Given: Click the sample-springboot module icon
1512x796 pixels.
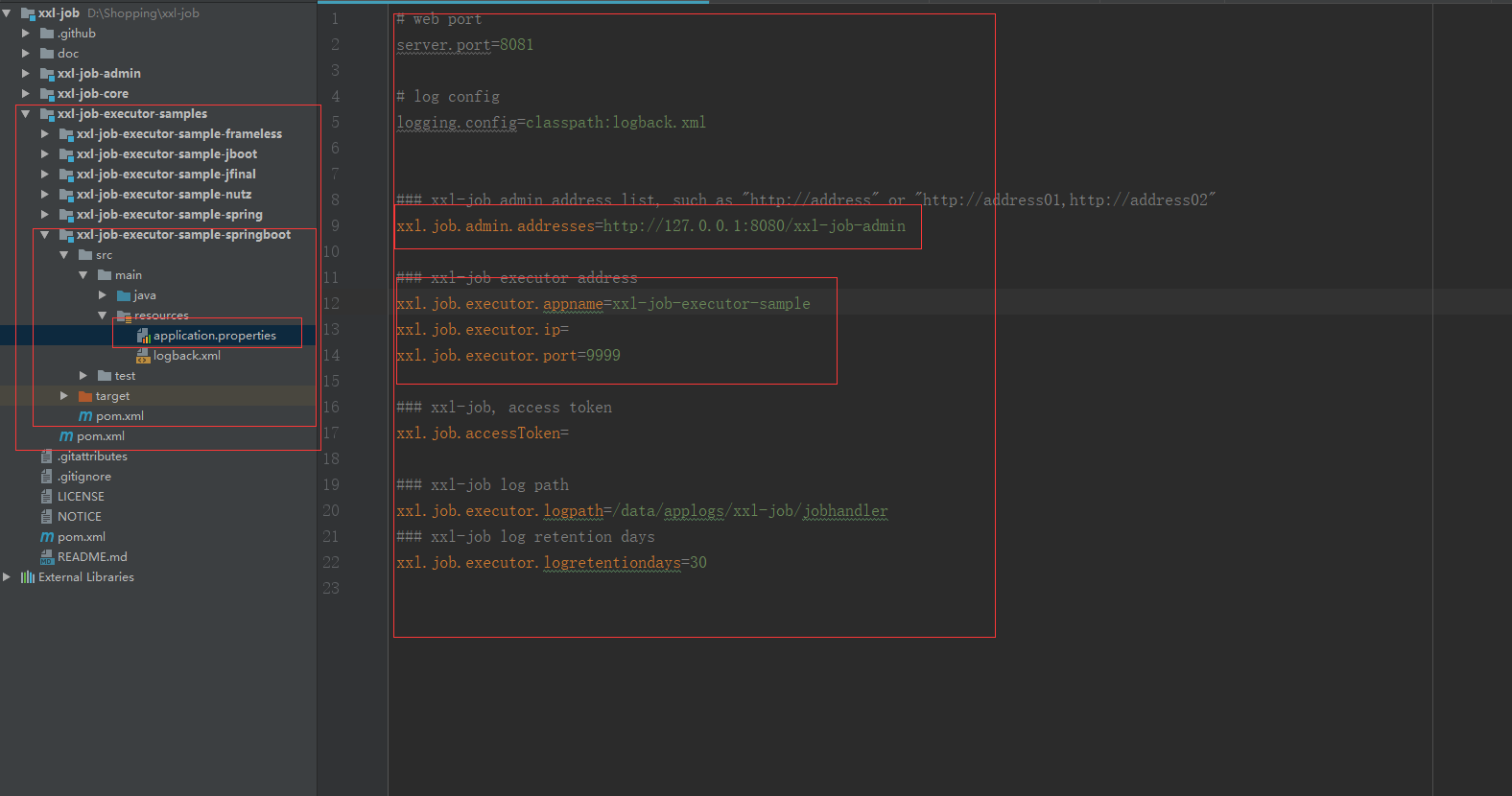Looking at the screenshot, I should point(66,235).
